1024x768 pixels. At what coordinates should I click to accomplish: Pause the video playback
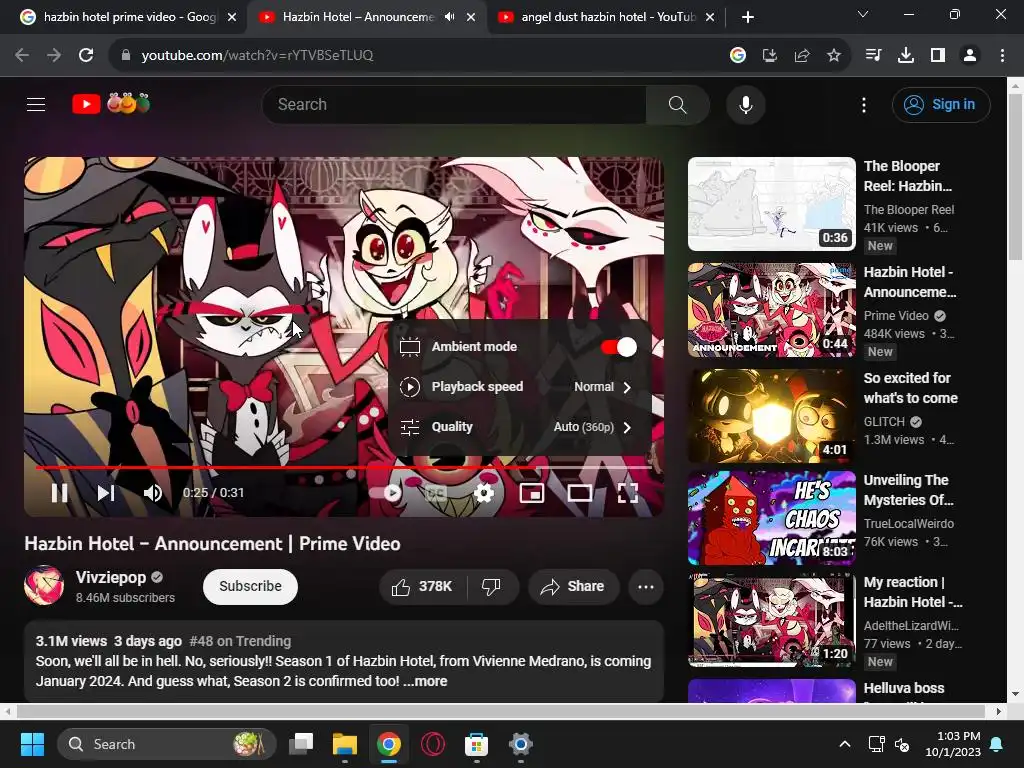(59, 492)
